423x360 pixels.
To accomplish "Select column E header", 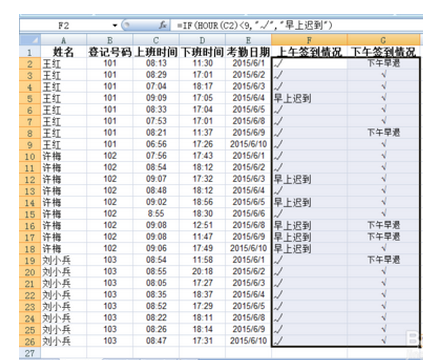I will [x=248, y=40].
